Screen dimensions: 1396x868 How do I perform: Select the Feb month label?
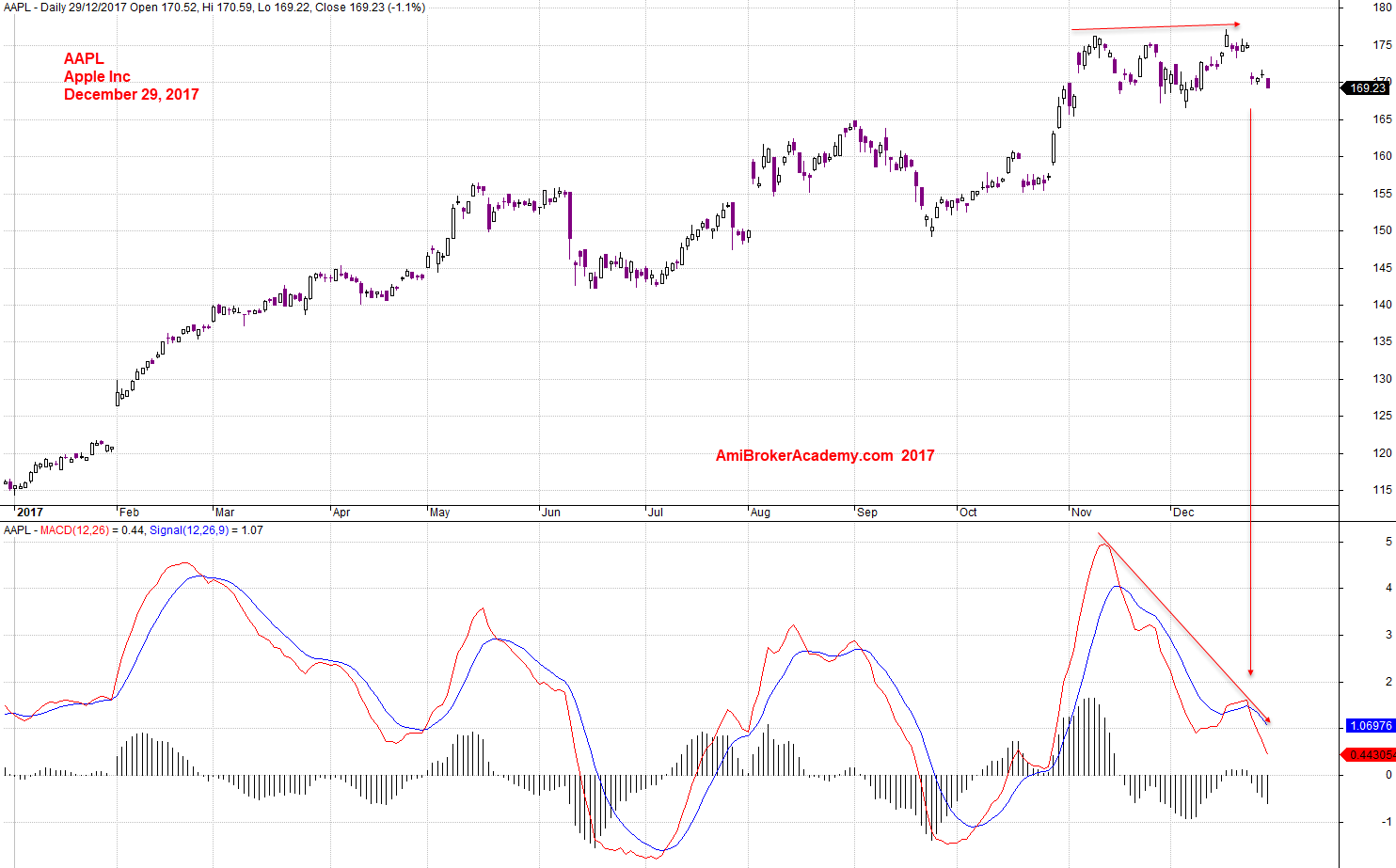[x=129, y=513]
